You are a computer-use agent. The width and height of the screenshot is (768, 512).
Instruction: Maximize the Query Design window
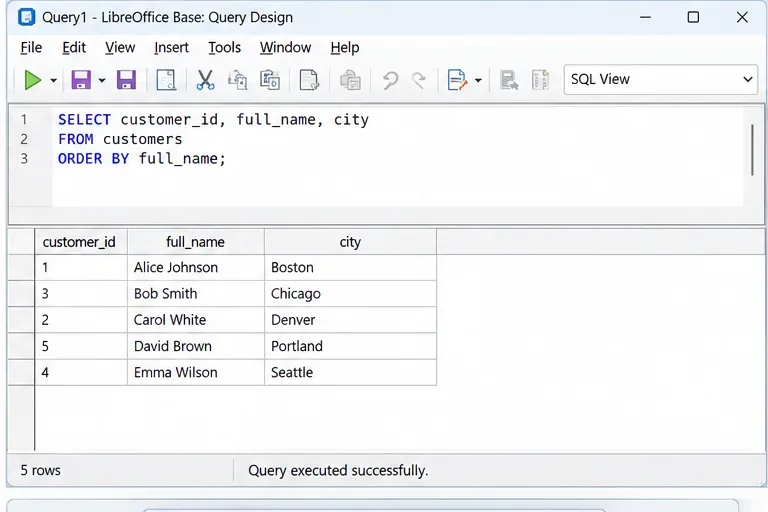(693, 17)
